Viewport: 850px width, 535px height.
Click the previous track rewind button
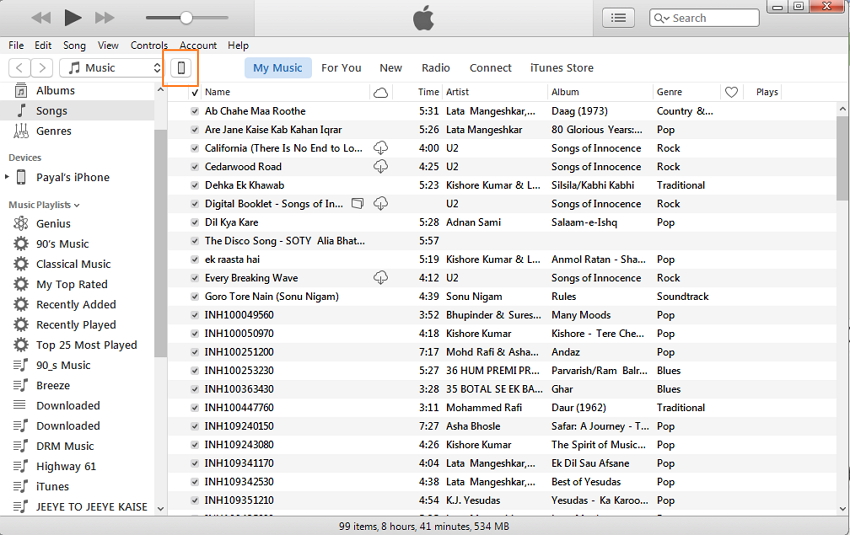(41, 18)
